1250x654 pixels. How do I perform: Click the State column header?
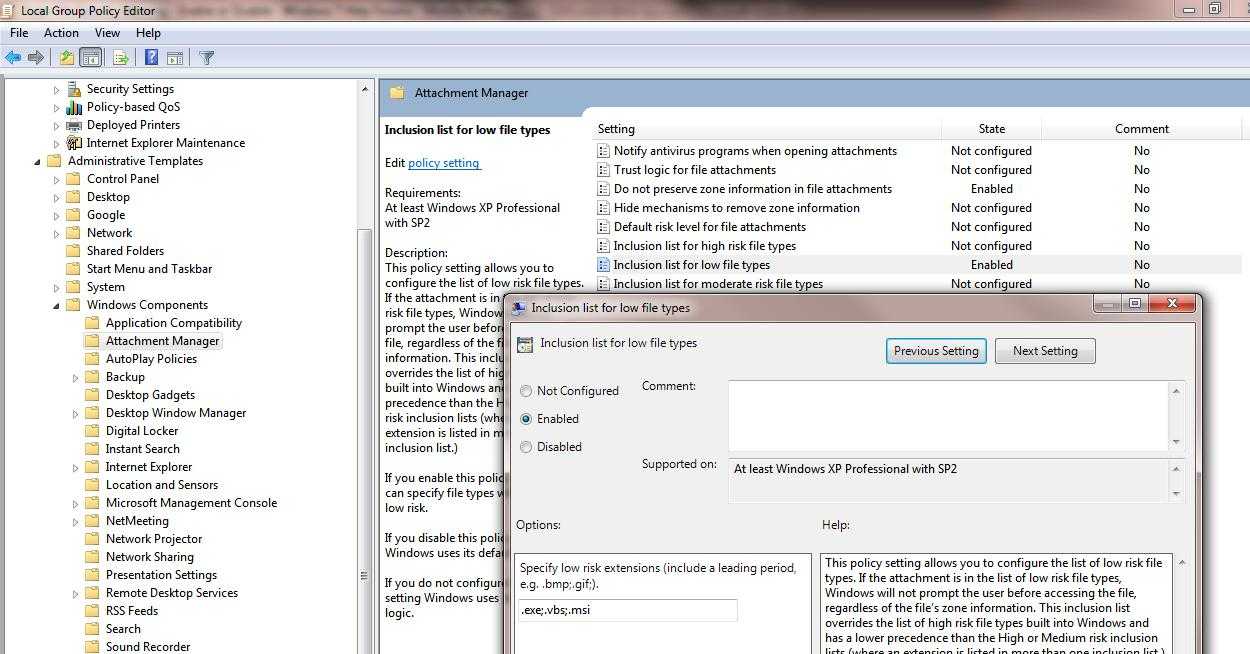point(991,129)
